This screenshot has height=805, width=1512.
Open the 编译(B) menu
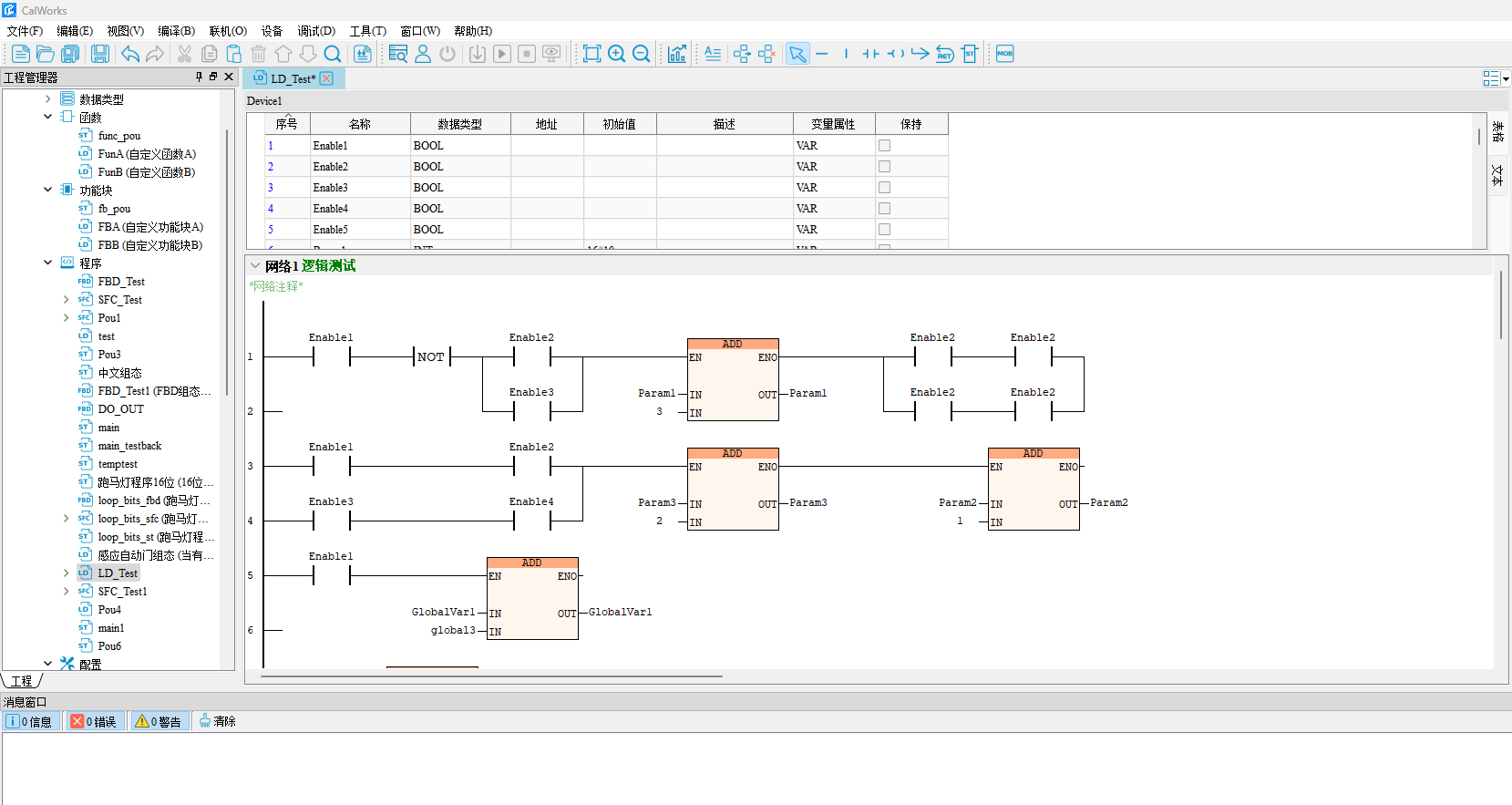pyautogui.click(x=176, y=31)
